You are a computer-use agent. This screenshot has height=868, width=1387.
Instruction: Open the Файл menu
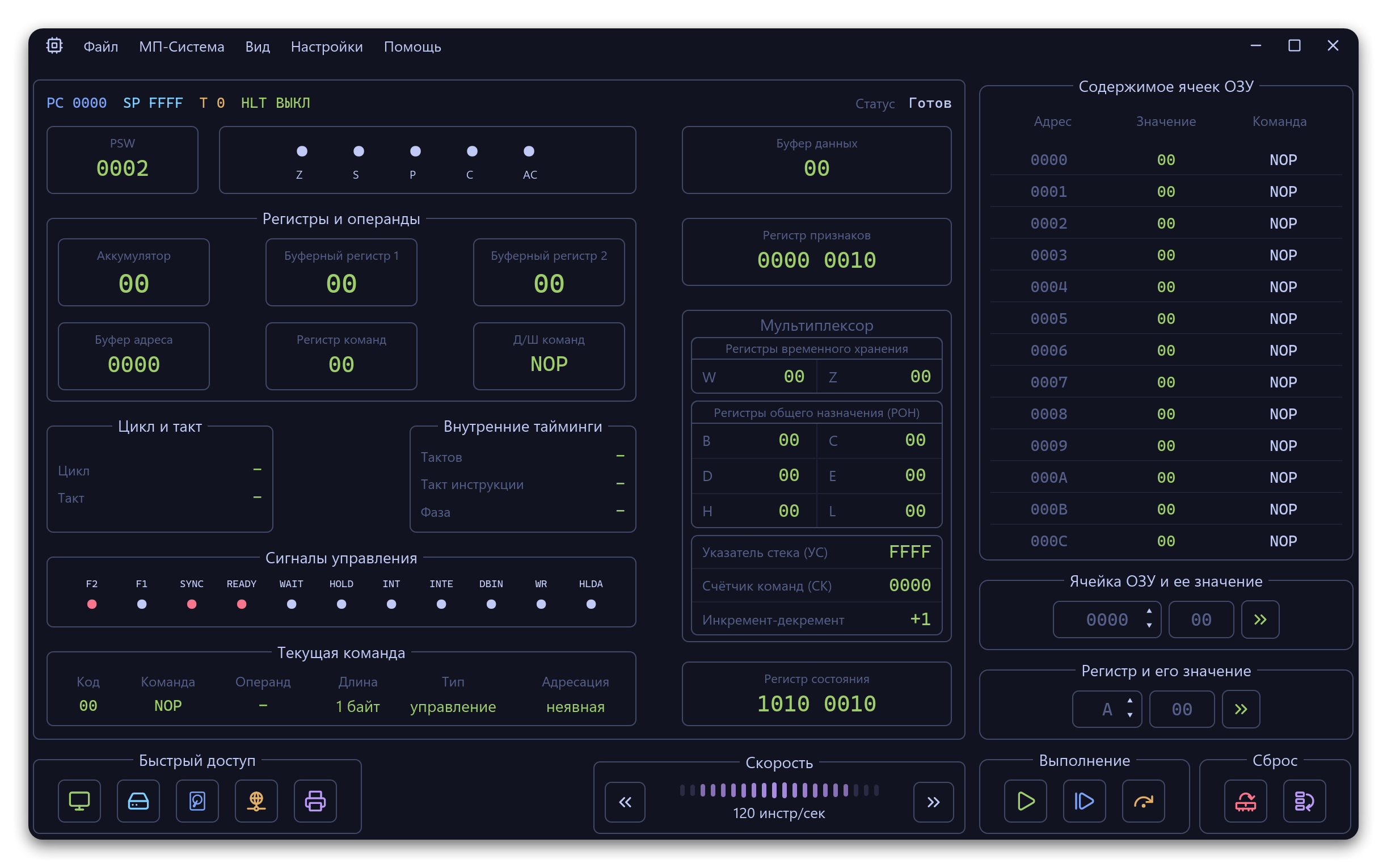101,47
